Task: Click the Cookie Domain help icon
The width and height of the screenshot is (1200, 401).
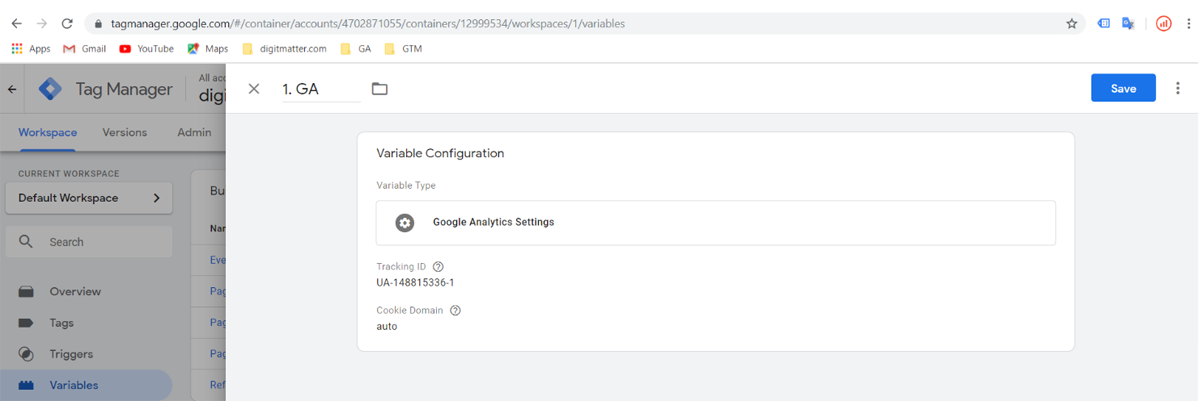Action: (x=455, y=310)
